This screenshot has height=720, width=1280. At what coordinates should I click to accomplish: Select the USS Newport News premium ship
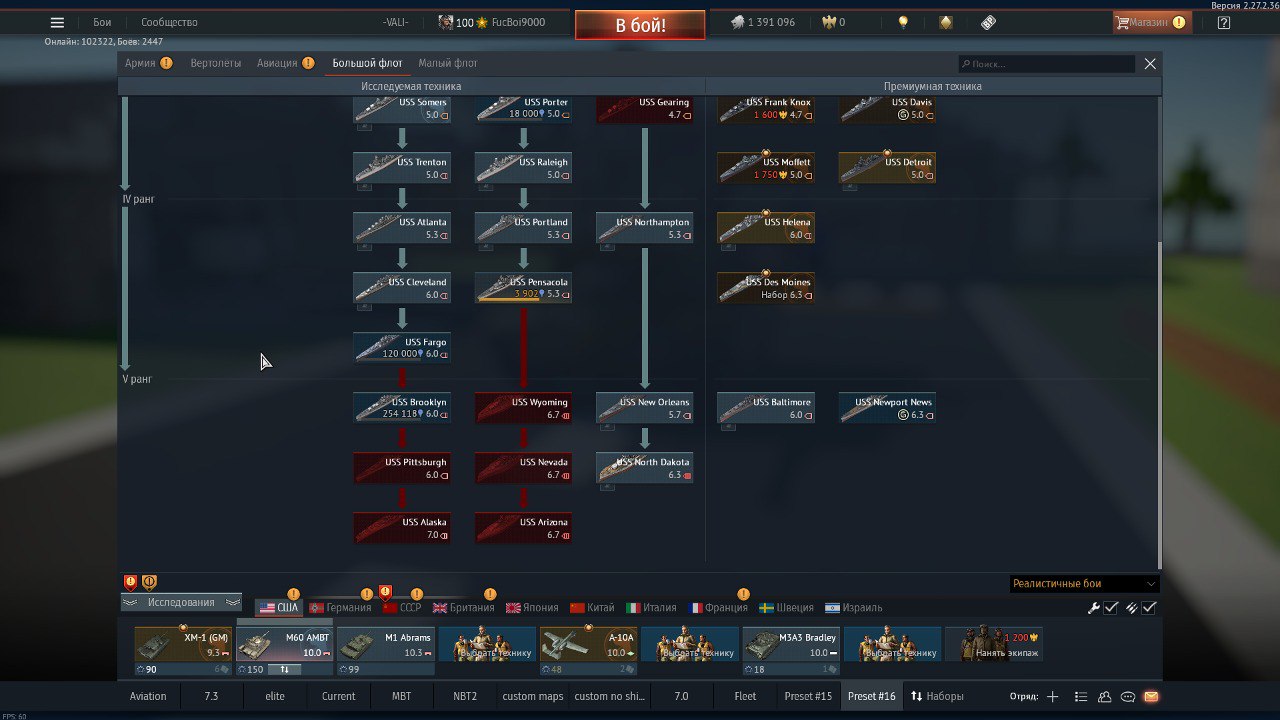pyautogui.click(x=887, y=408)
